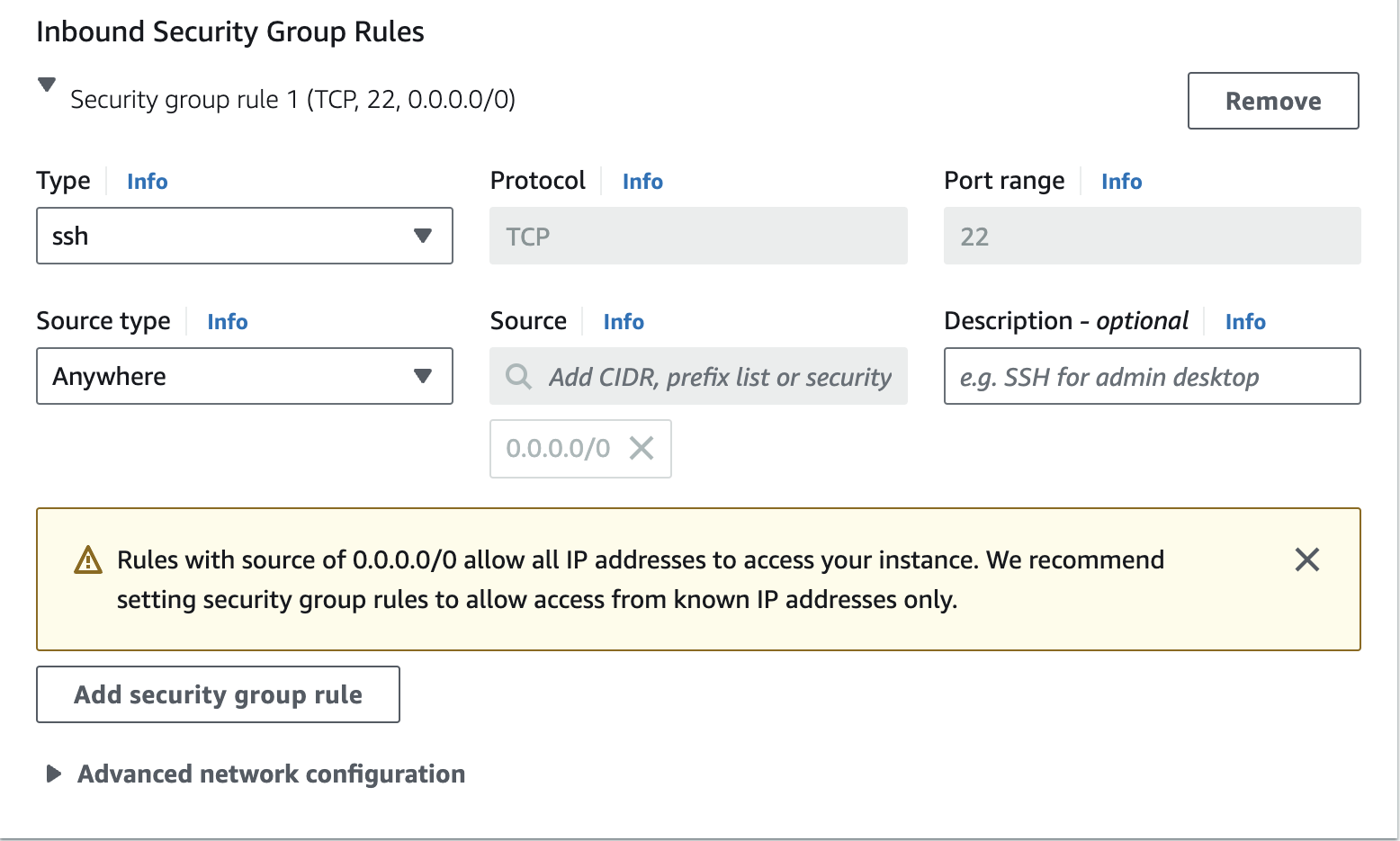Click the search magnifier in Source field

tap(518, 376)
